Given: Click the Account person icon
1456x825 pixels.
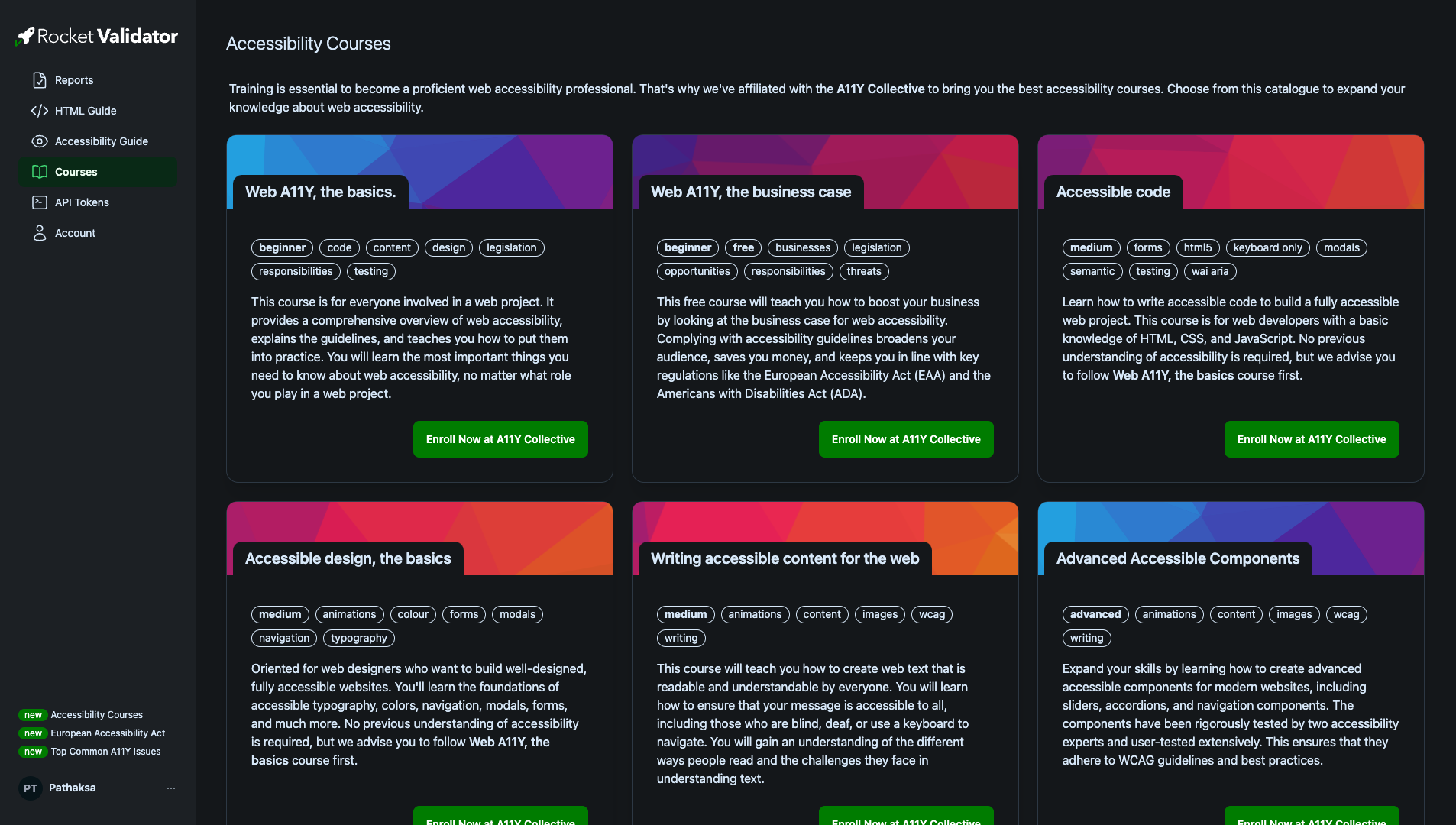Looking at the screenshot, I should coord(40,233).
